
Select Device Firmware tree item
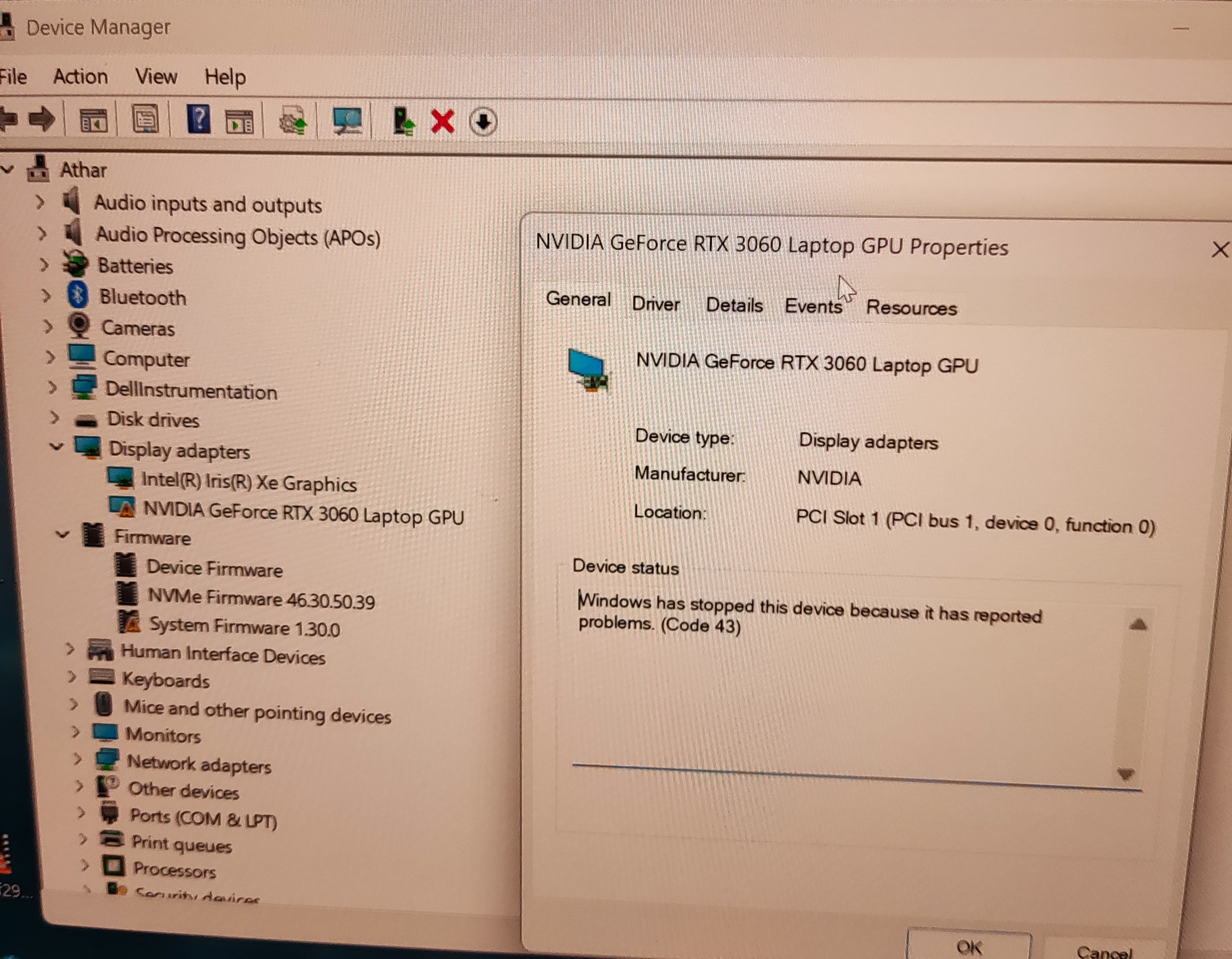tap(214, 568)
